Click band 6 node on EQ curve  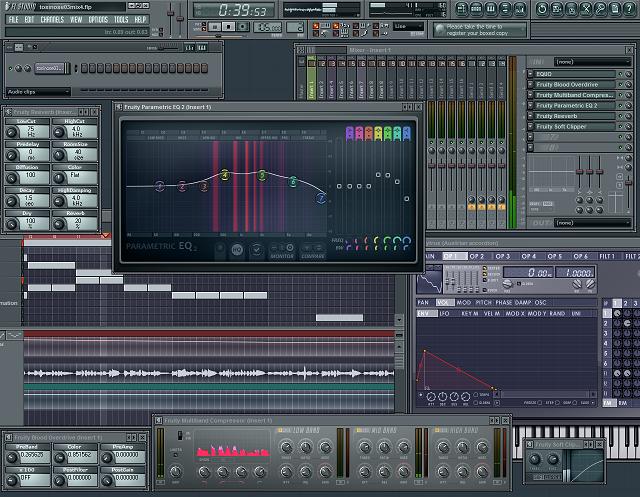293,181
